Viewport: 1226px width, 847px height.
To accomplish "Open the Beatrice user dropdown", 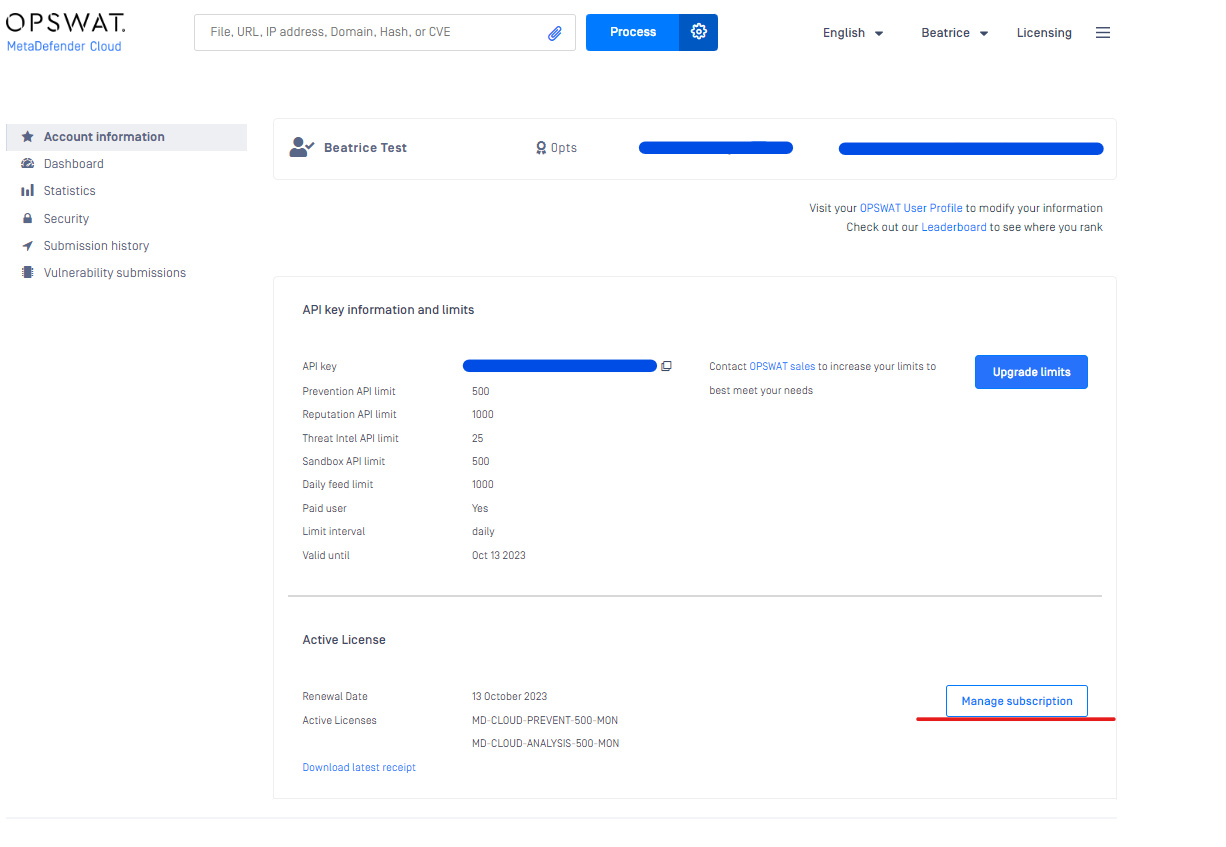I will 955,33.
